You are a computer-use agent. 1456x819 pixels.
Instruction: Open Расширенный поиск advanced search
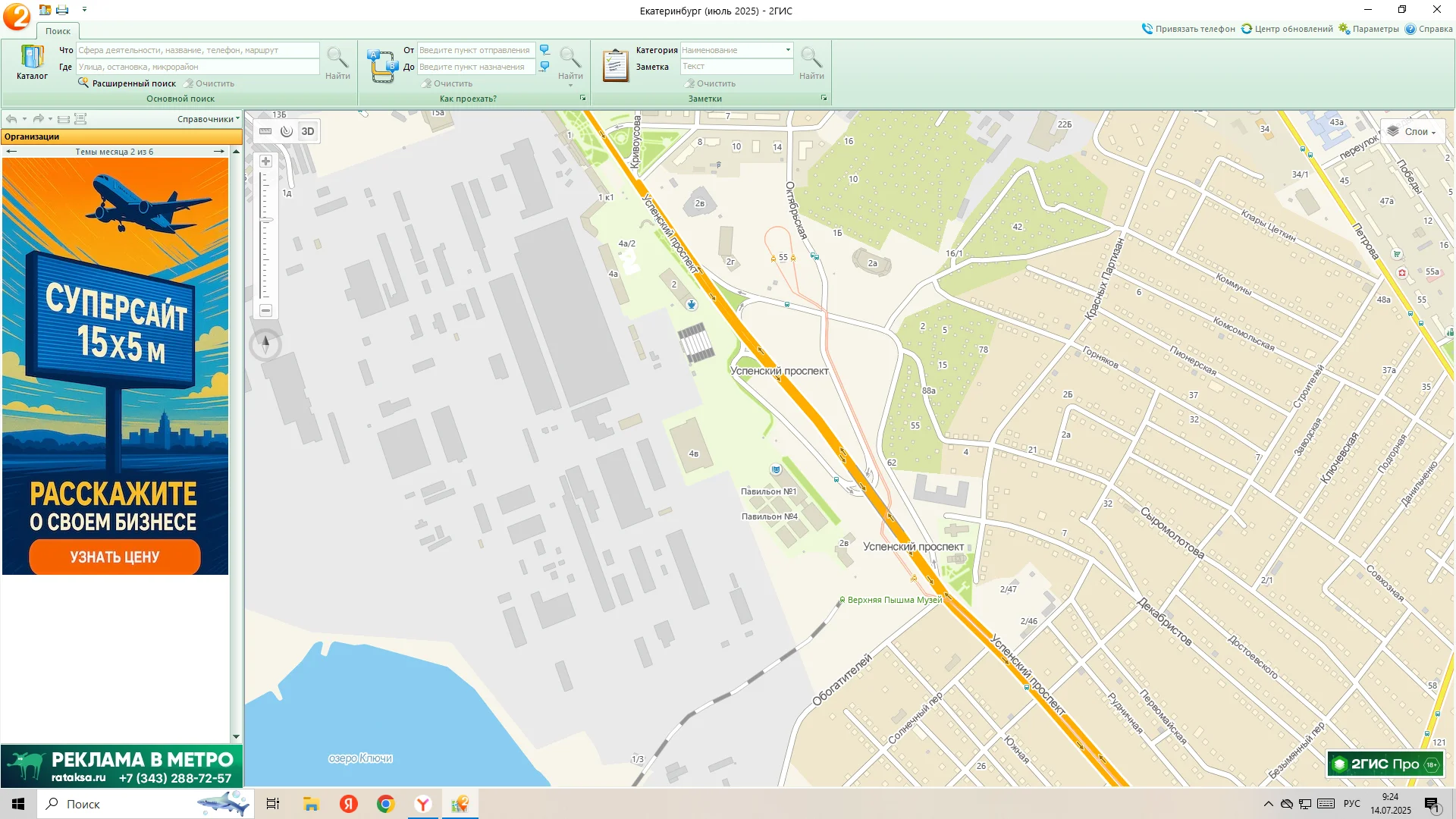tap(127, 83)
